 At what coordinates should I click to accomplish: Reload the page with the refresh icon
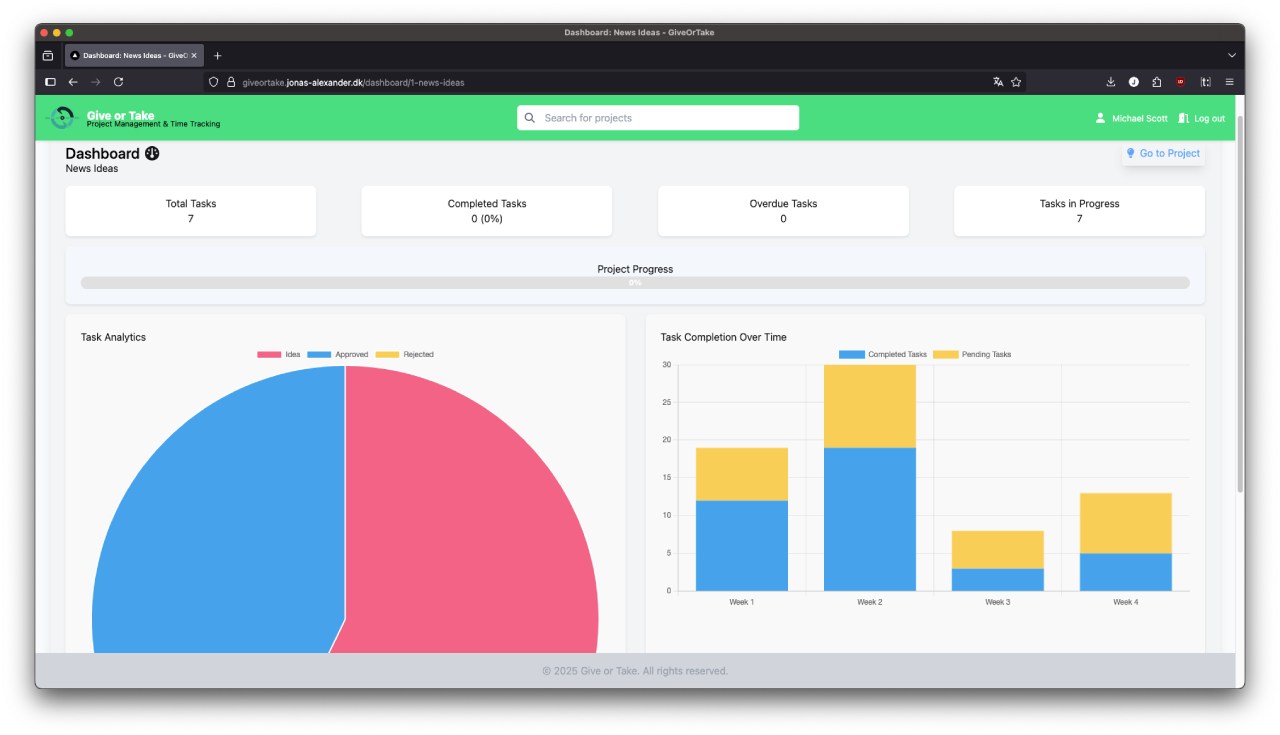[118, 82]
